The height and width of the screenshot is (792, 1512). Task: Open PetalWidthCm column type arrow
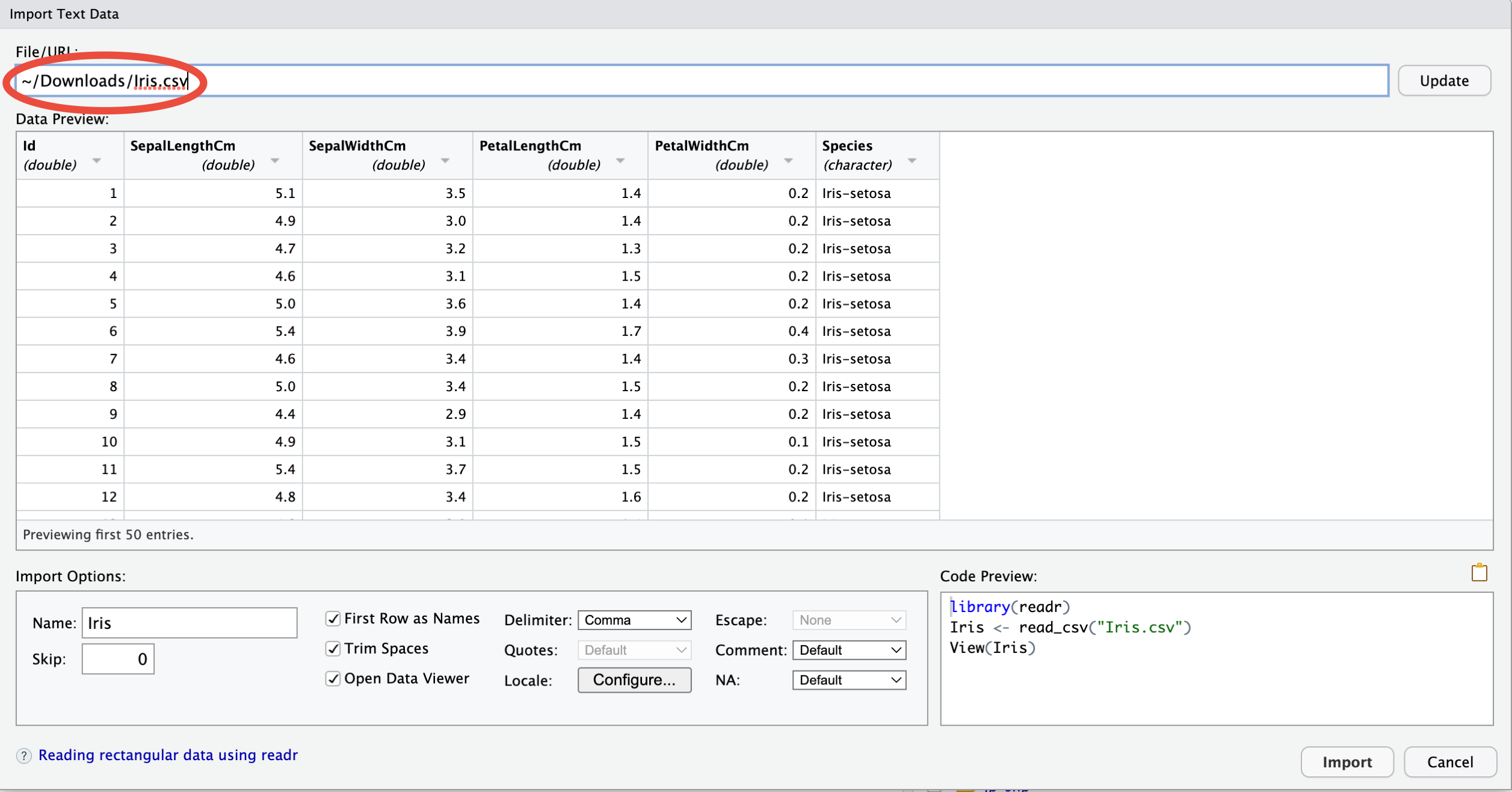[x=788, y=161]
